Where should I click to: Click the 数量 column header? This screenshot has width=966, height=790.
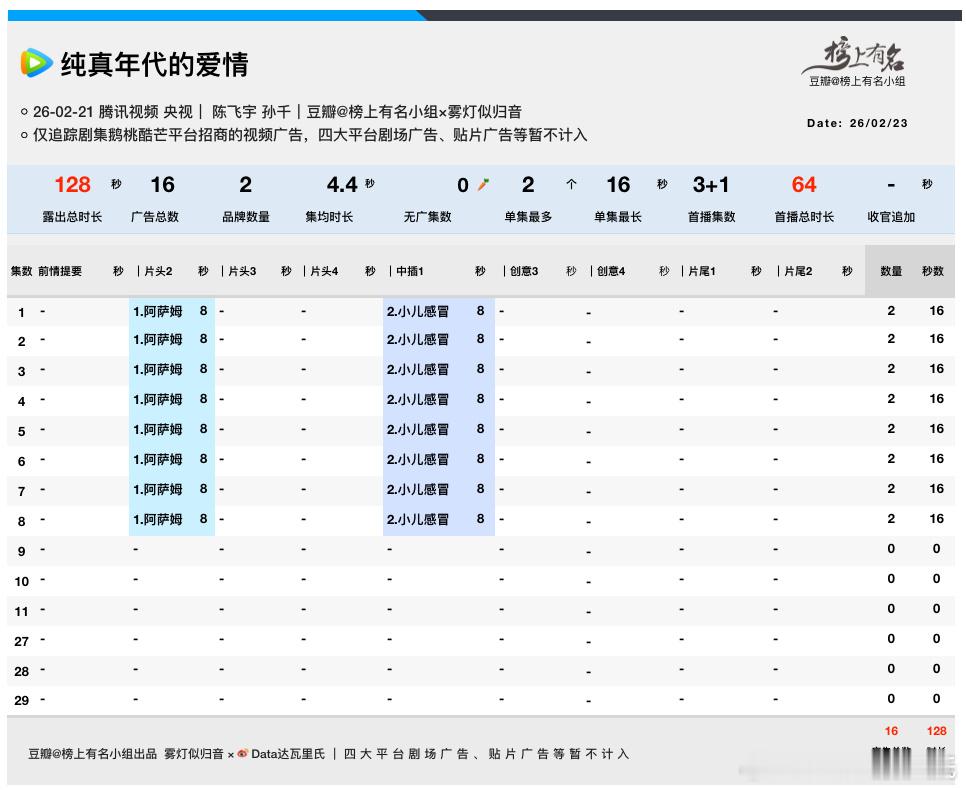click(891, 271)
